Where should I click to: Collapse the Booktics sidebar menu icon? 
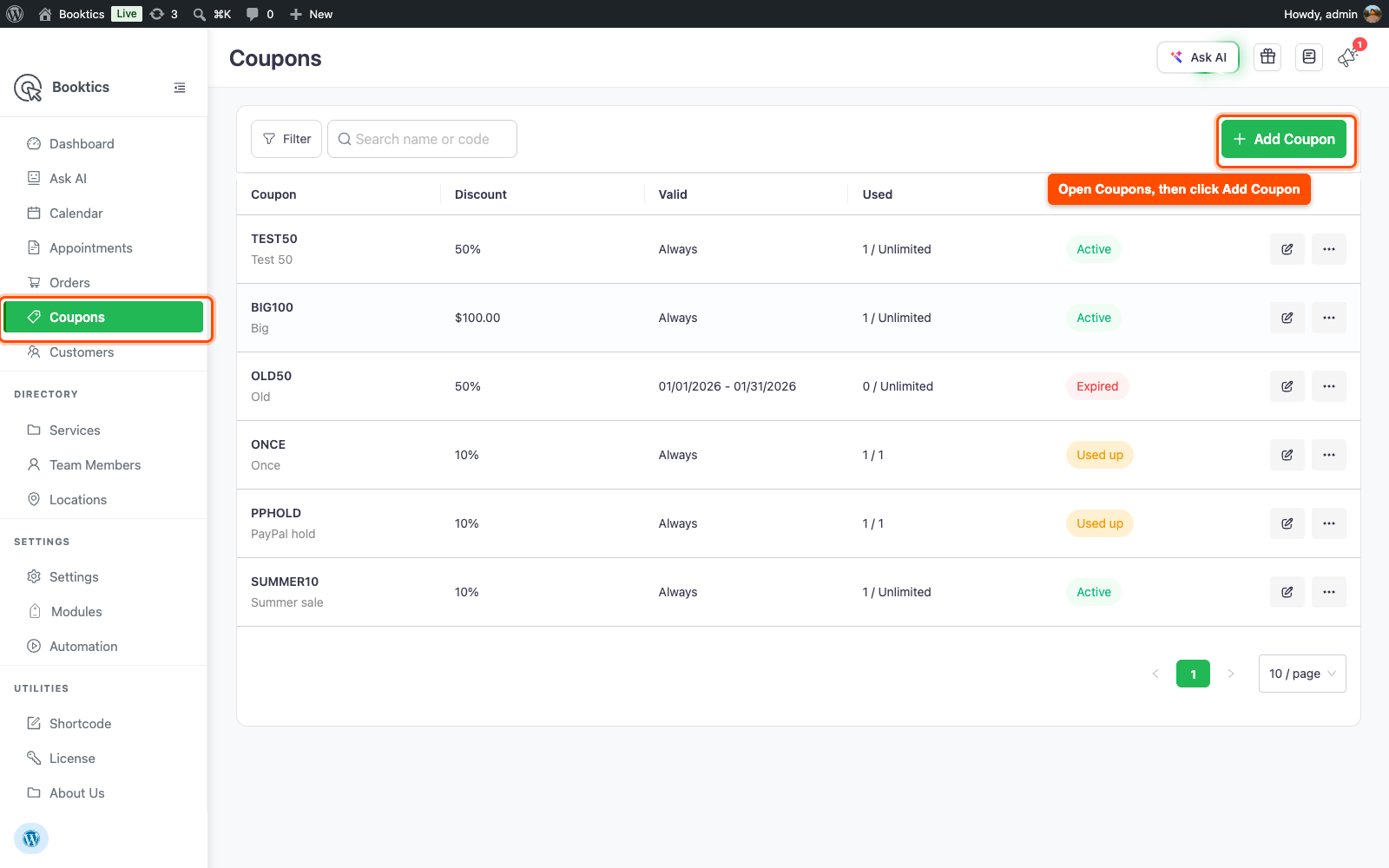180,88
